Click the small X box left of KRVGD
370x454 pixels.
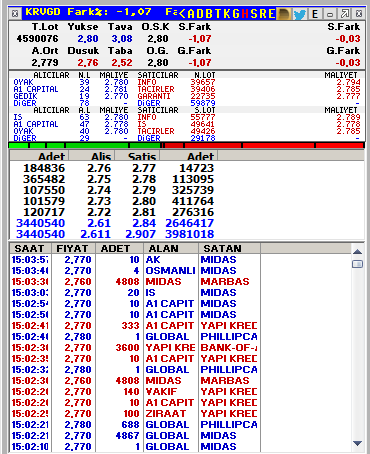15,14
